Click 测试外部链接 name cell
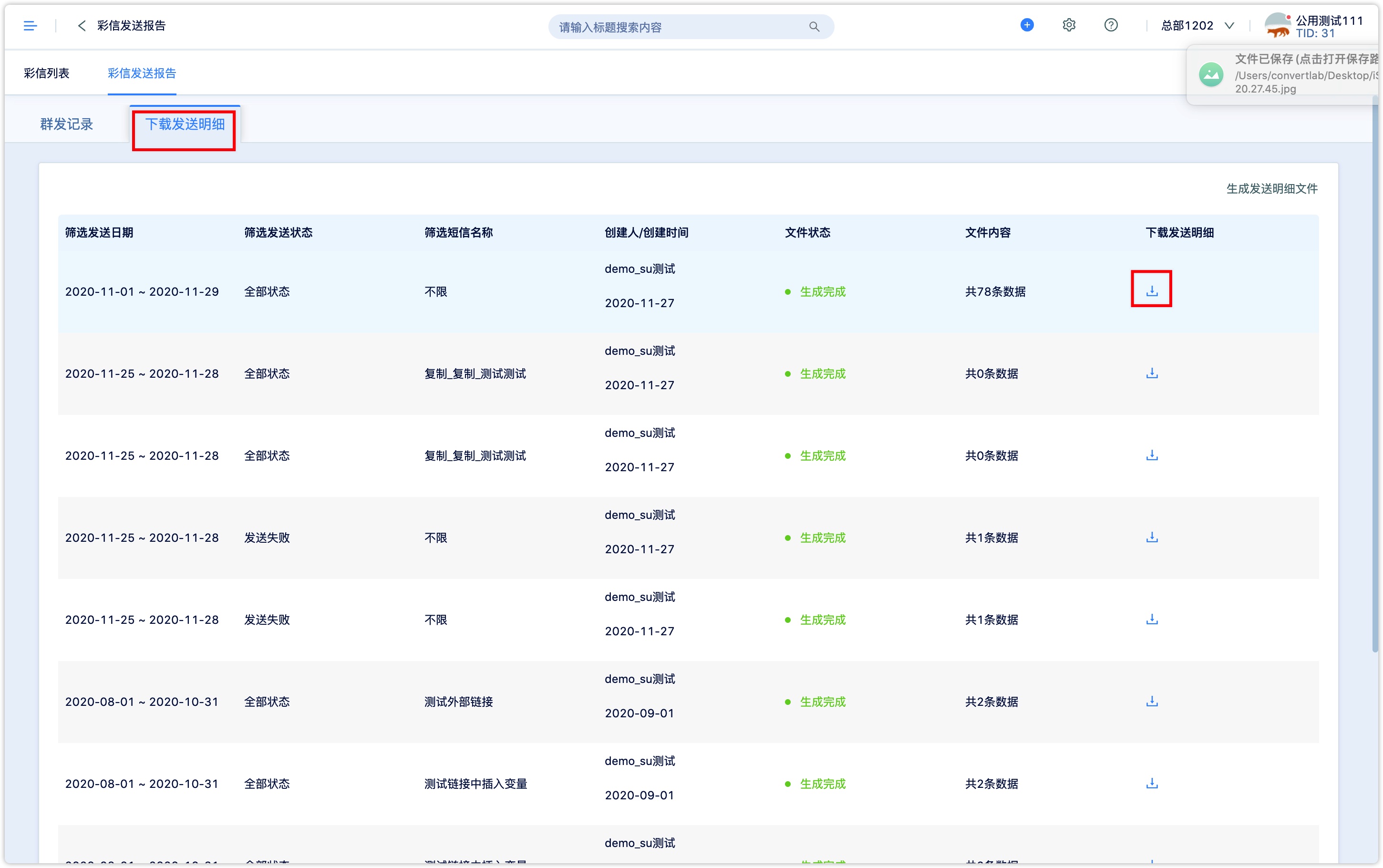The image size is (1383, 868). pos(458,702)
